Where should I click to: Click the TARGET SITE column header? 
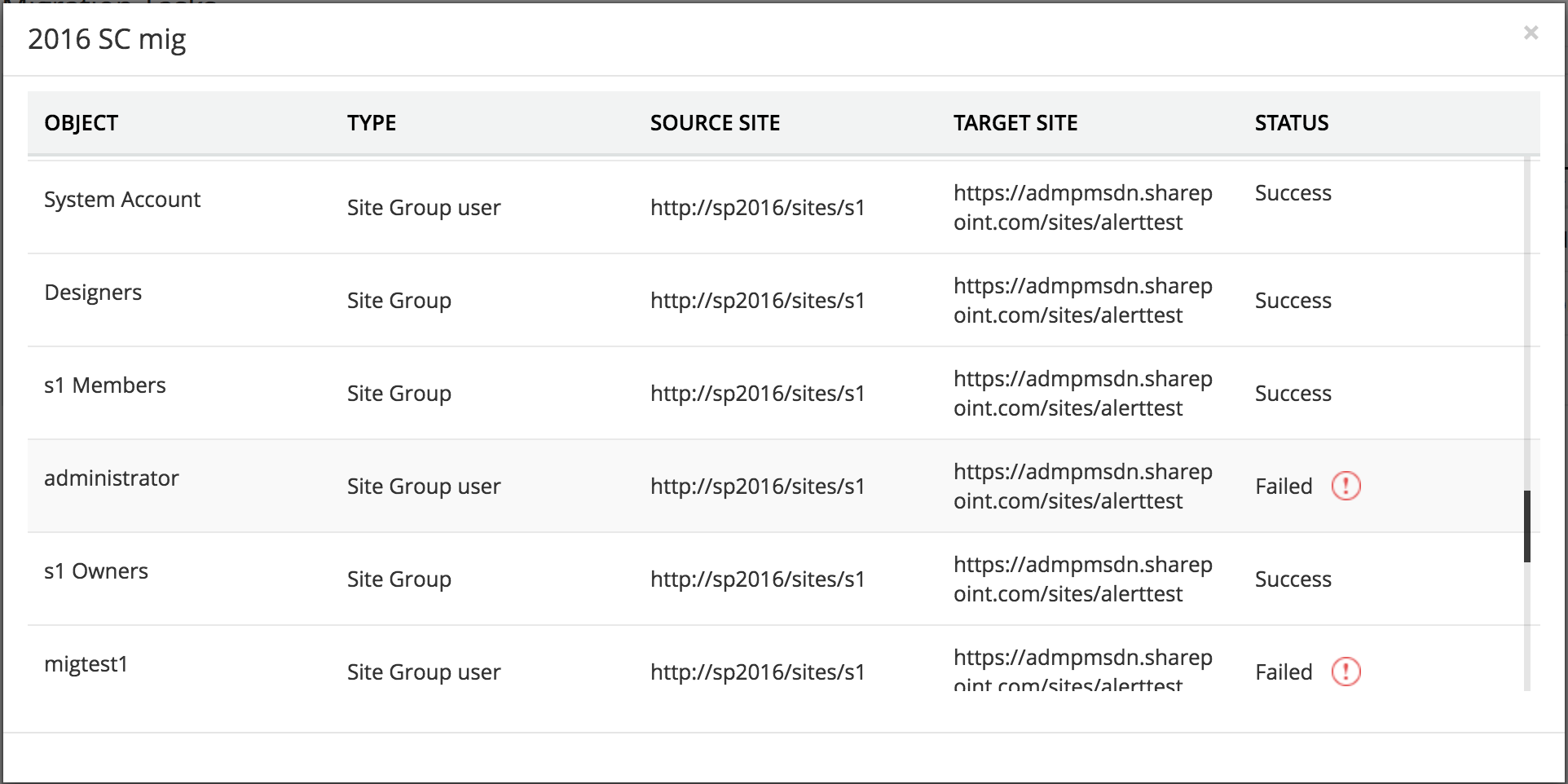coord(1015,123)
